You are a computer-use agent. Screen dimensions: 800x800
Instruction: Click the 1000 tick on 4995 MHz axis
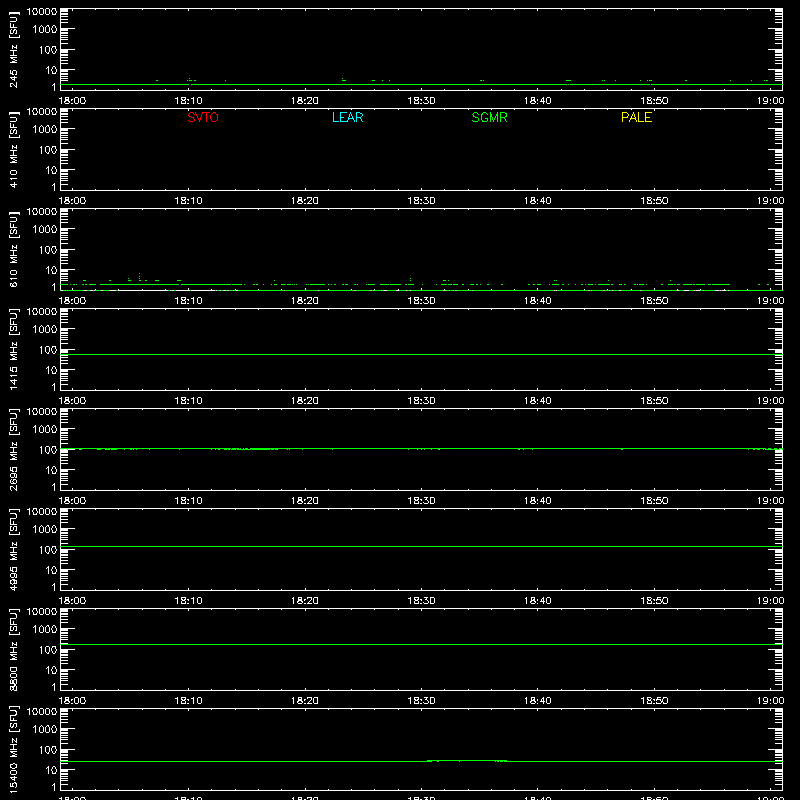45,529
